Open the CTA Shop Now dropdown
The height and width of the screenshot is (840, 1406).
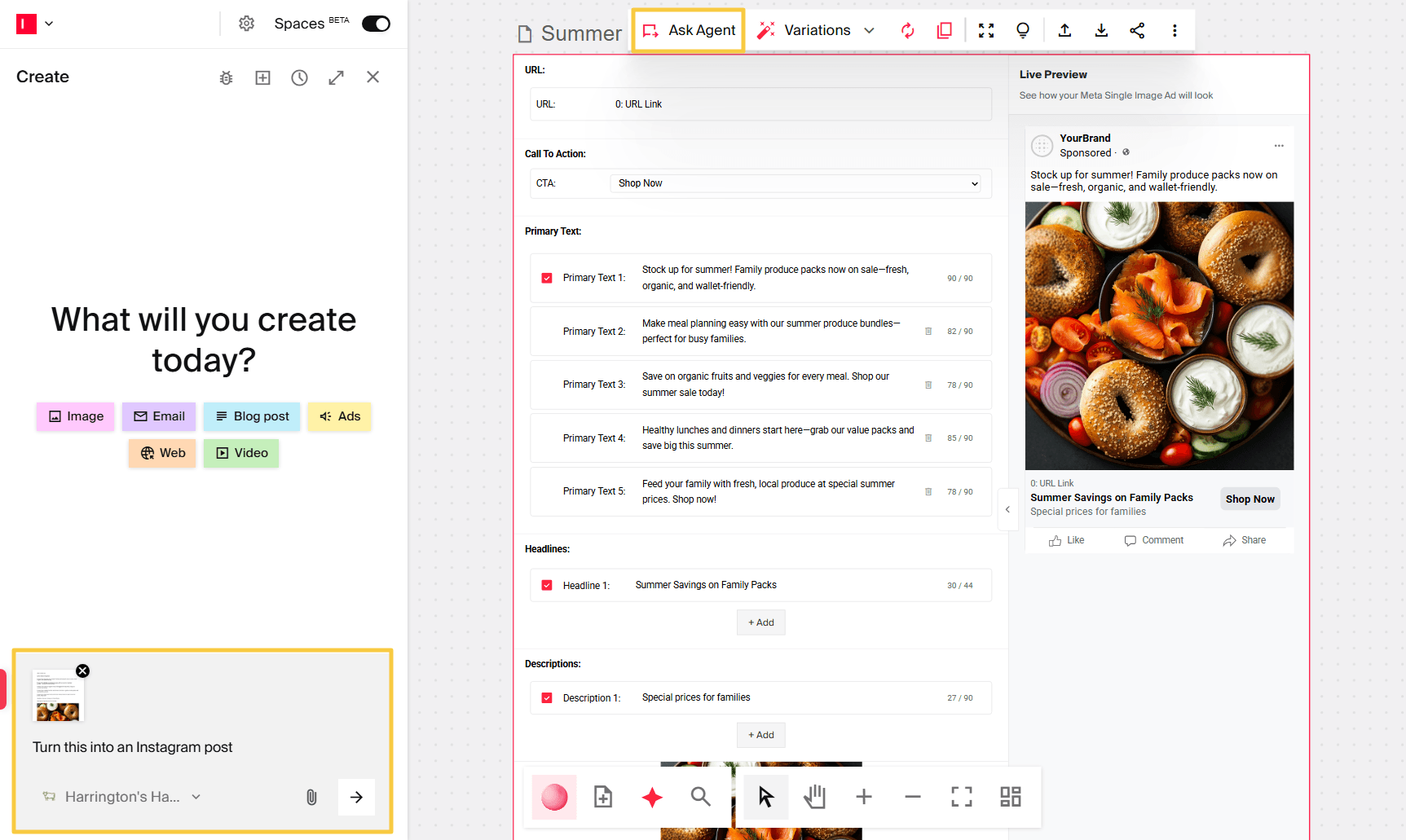[799, 183]
